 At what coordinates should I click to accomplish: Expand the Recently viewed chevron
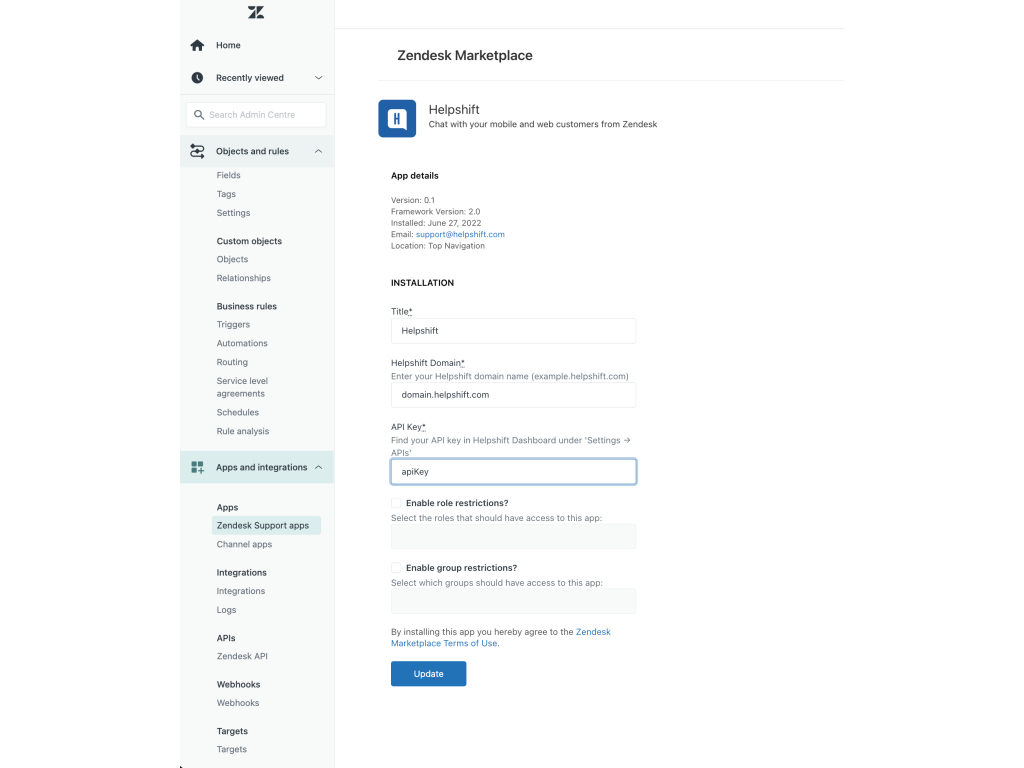pyautogui.click(x=318, y=78)
